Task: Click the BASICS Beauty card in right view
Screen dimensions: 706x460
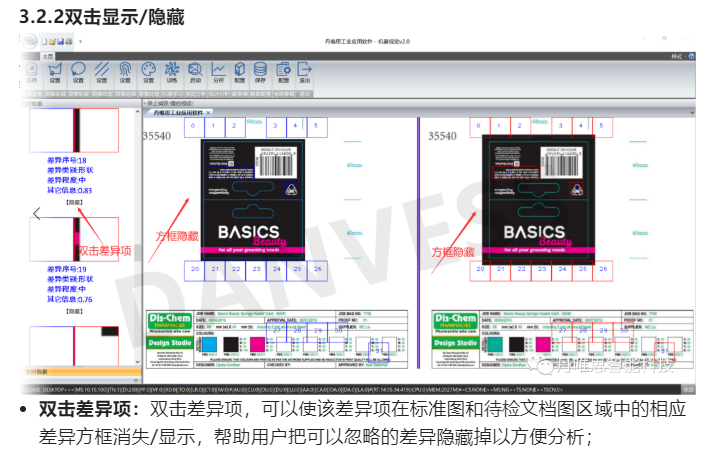Action: pos(539,200)
